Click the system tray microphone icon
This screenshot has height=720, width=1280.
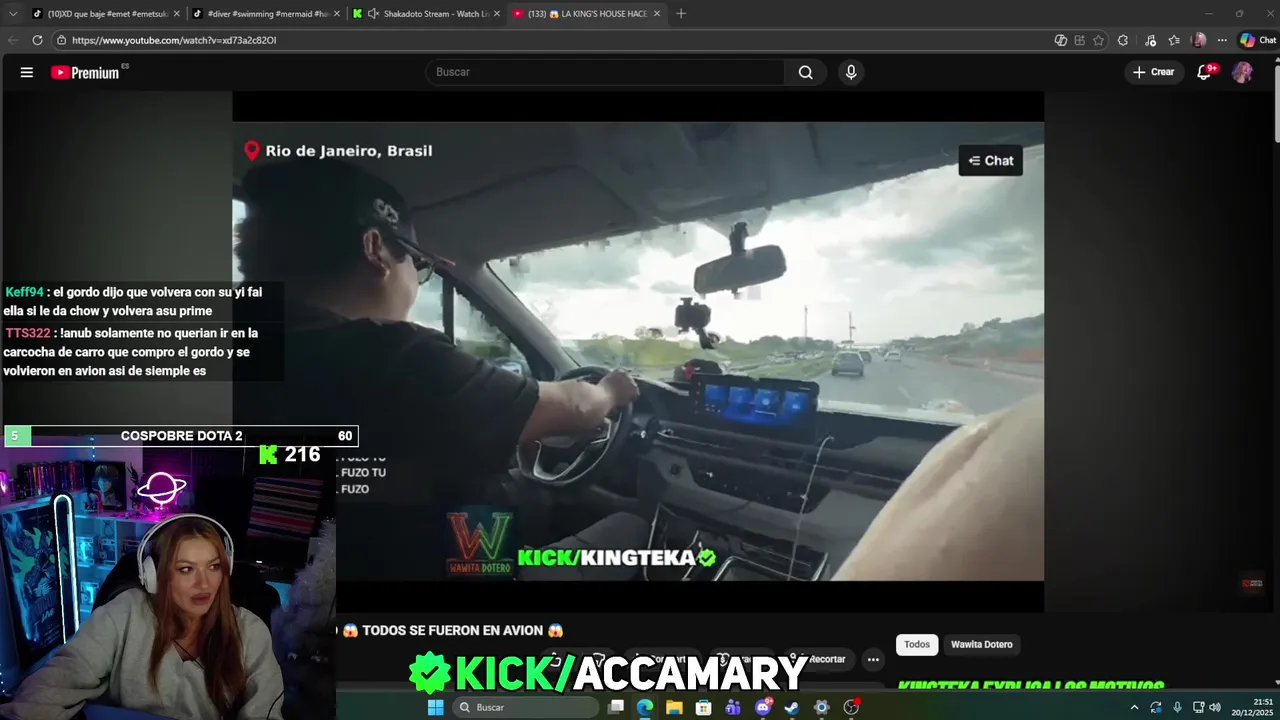[x=1177, y=707]
